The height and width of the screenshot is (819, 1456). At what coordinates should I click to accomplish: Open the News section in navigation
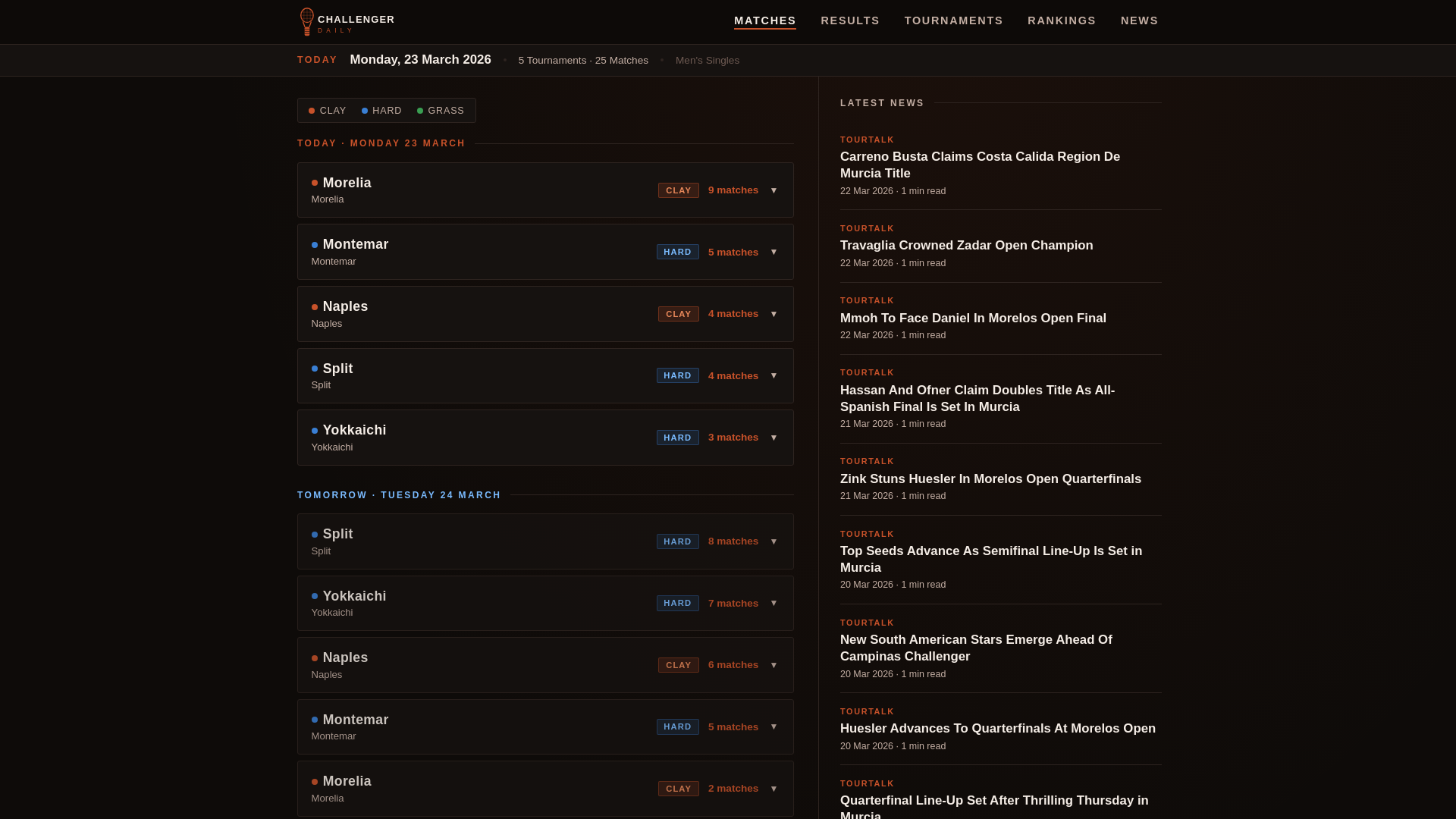point(1139,20)
